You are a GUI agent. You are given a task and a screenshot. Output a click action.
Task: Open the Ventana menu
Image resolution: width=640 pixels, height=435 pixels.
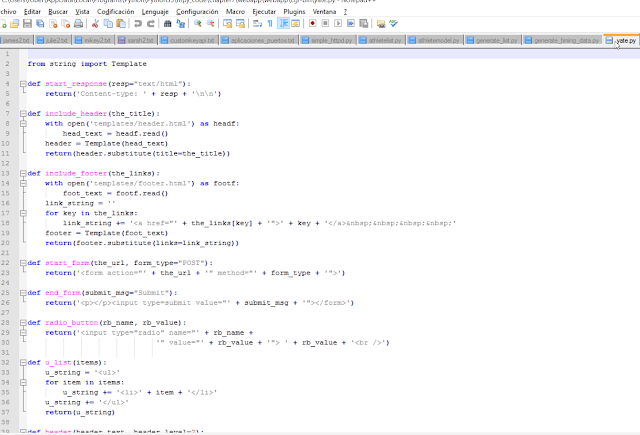pos(324,11)
